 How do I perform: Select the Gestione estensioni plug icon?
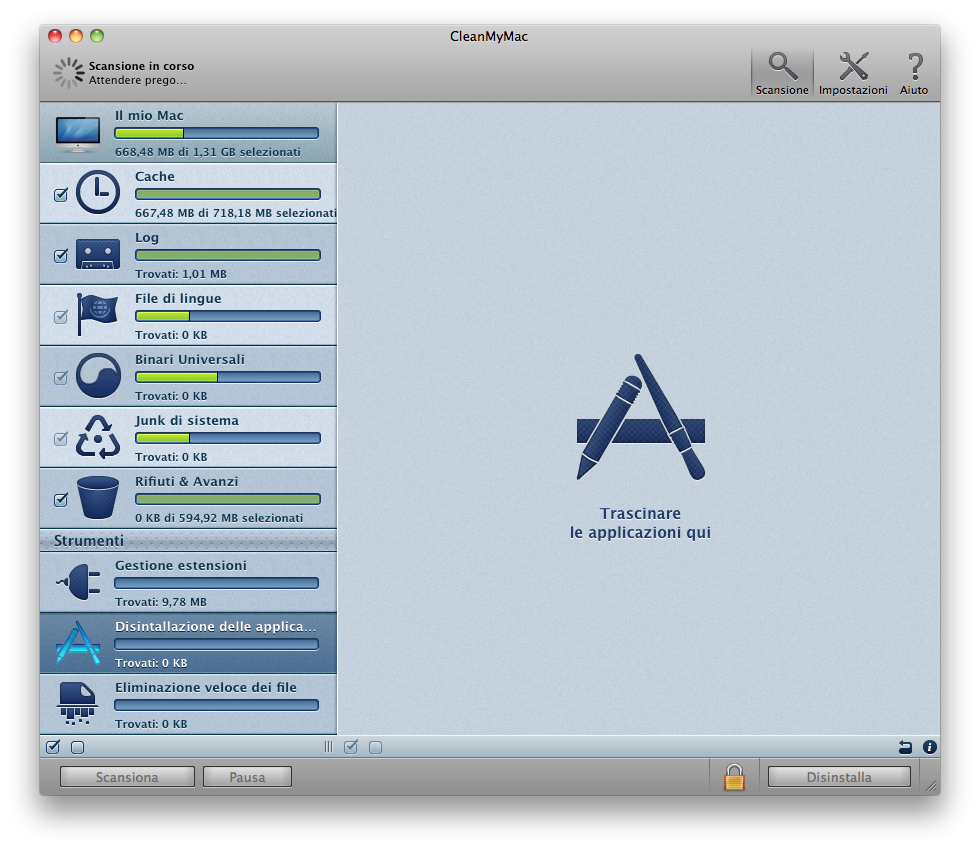point(77,582)
